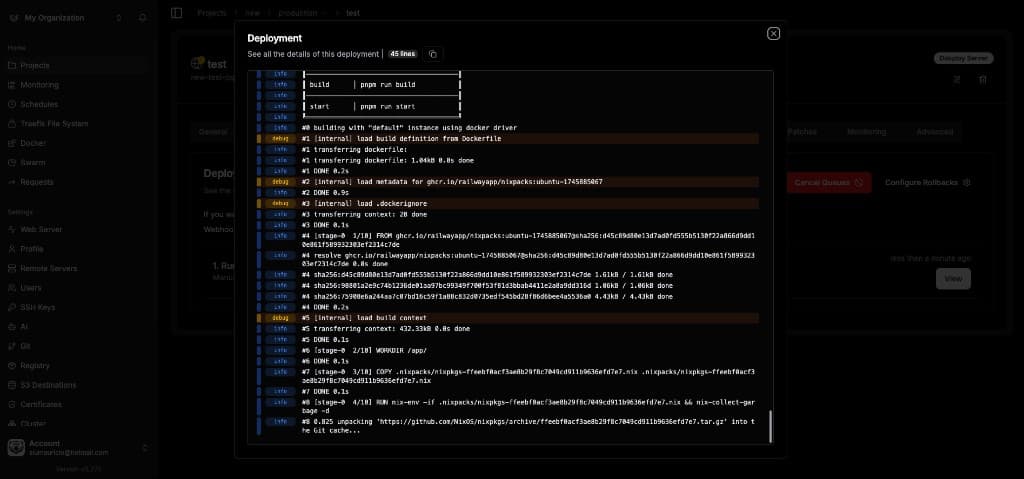1024x479 pixels.
Task: Copy the deployment logs with the copy icon
Action: point(432,54)
